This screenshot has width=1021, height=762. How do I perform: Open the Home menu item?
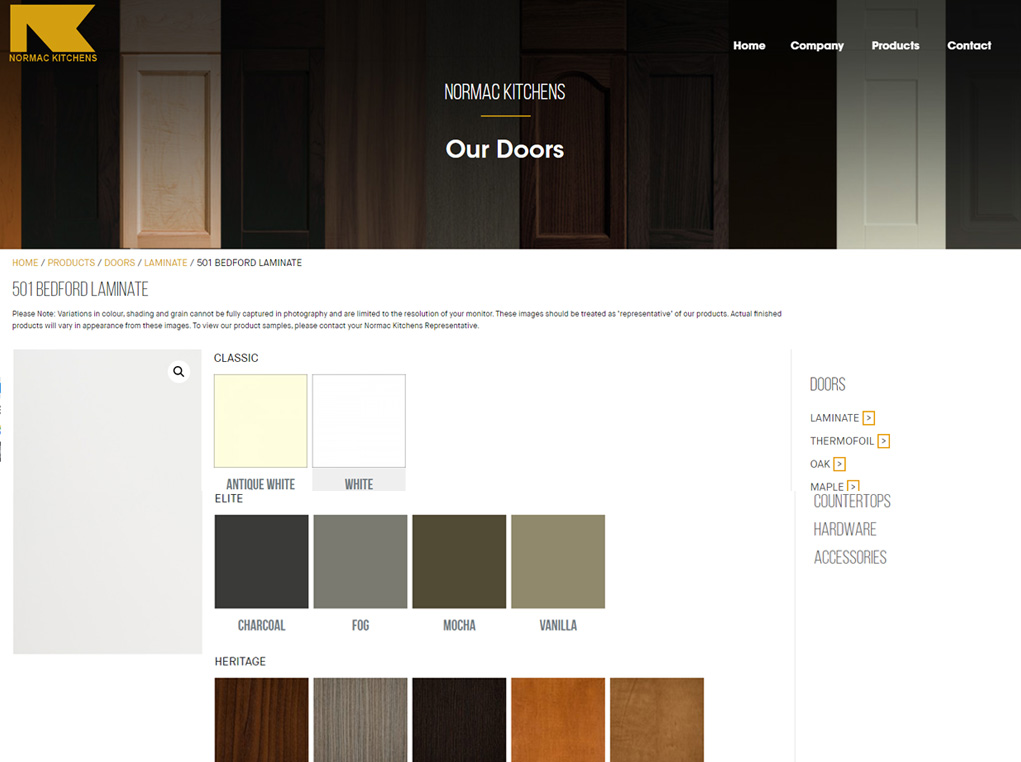click(749, 46)
